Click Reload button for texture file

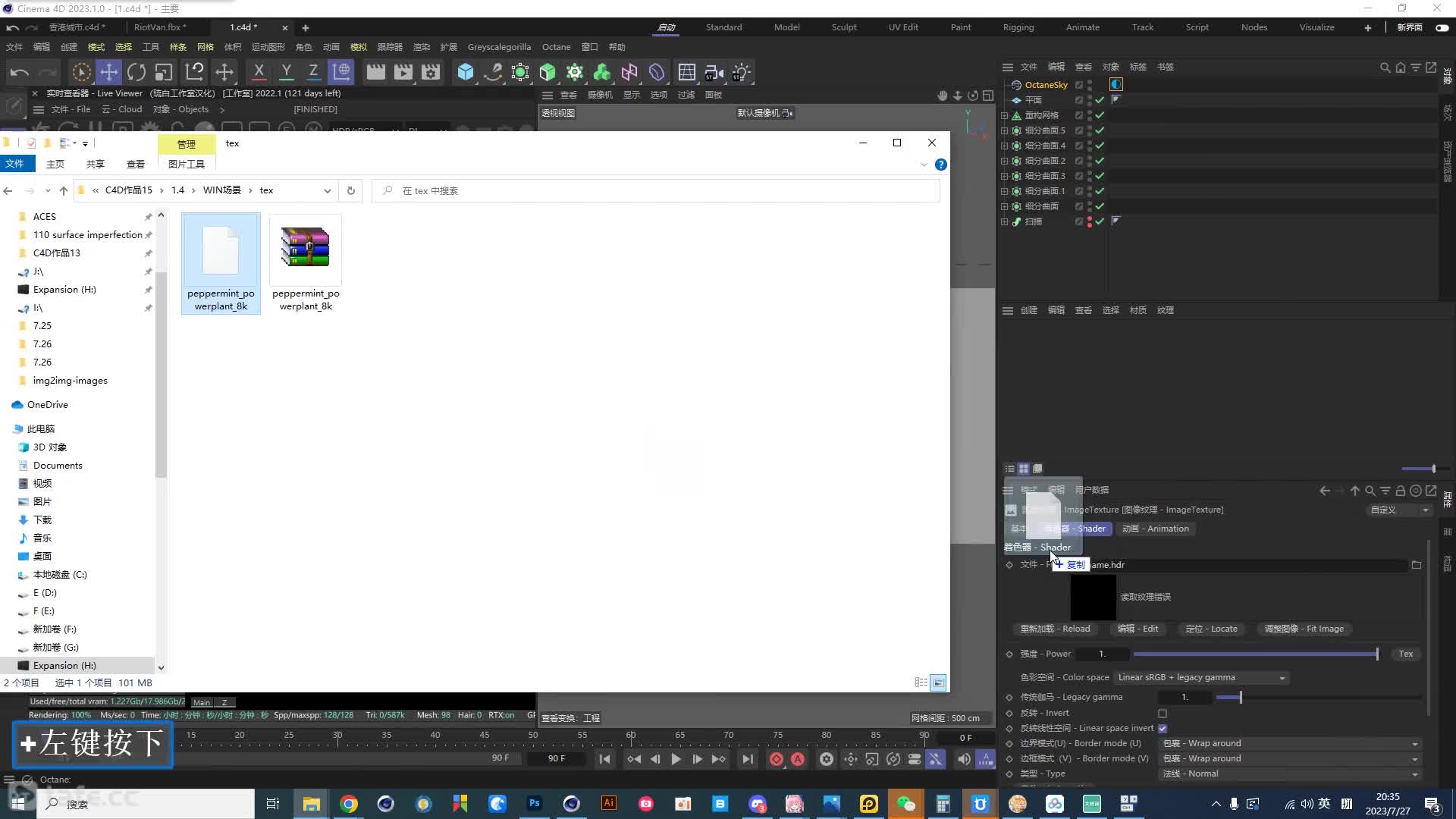click(x=1055, y=628)
